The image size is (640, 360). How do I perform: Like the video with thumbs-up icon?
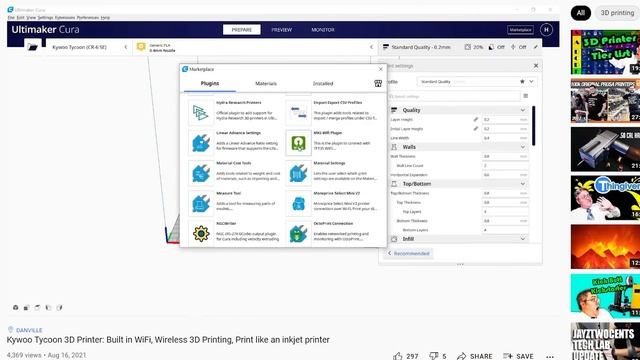click(x=398, y=356)
